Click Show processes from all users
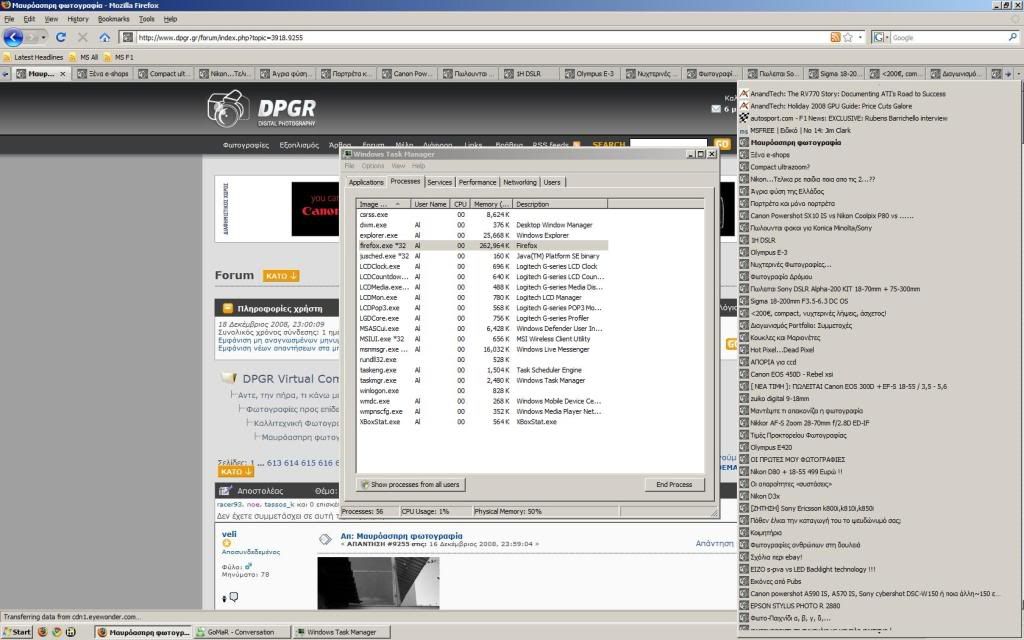Viewport: 1024px width, 640px height. (411, 485)
